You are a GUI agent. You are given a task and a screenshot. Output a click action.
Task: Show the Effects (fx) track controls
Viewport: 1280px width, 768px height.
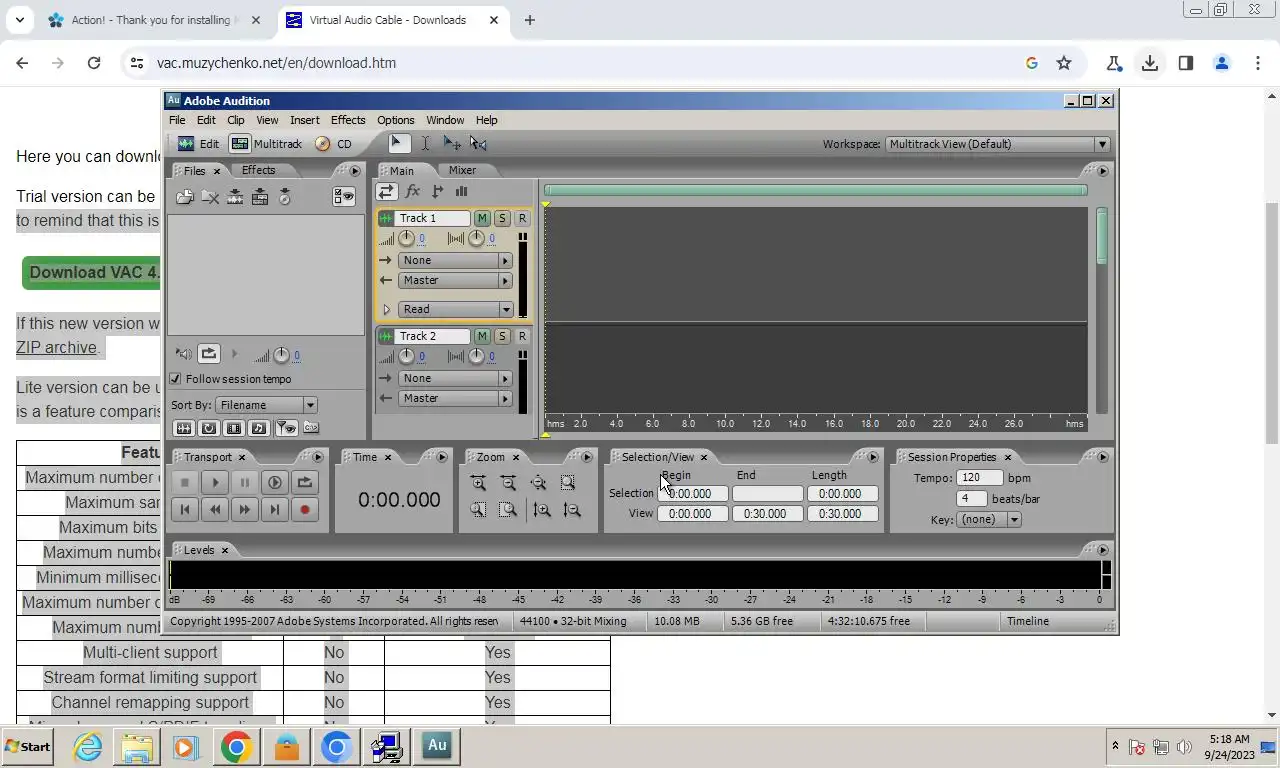click(412, 191)
